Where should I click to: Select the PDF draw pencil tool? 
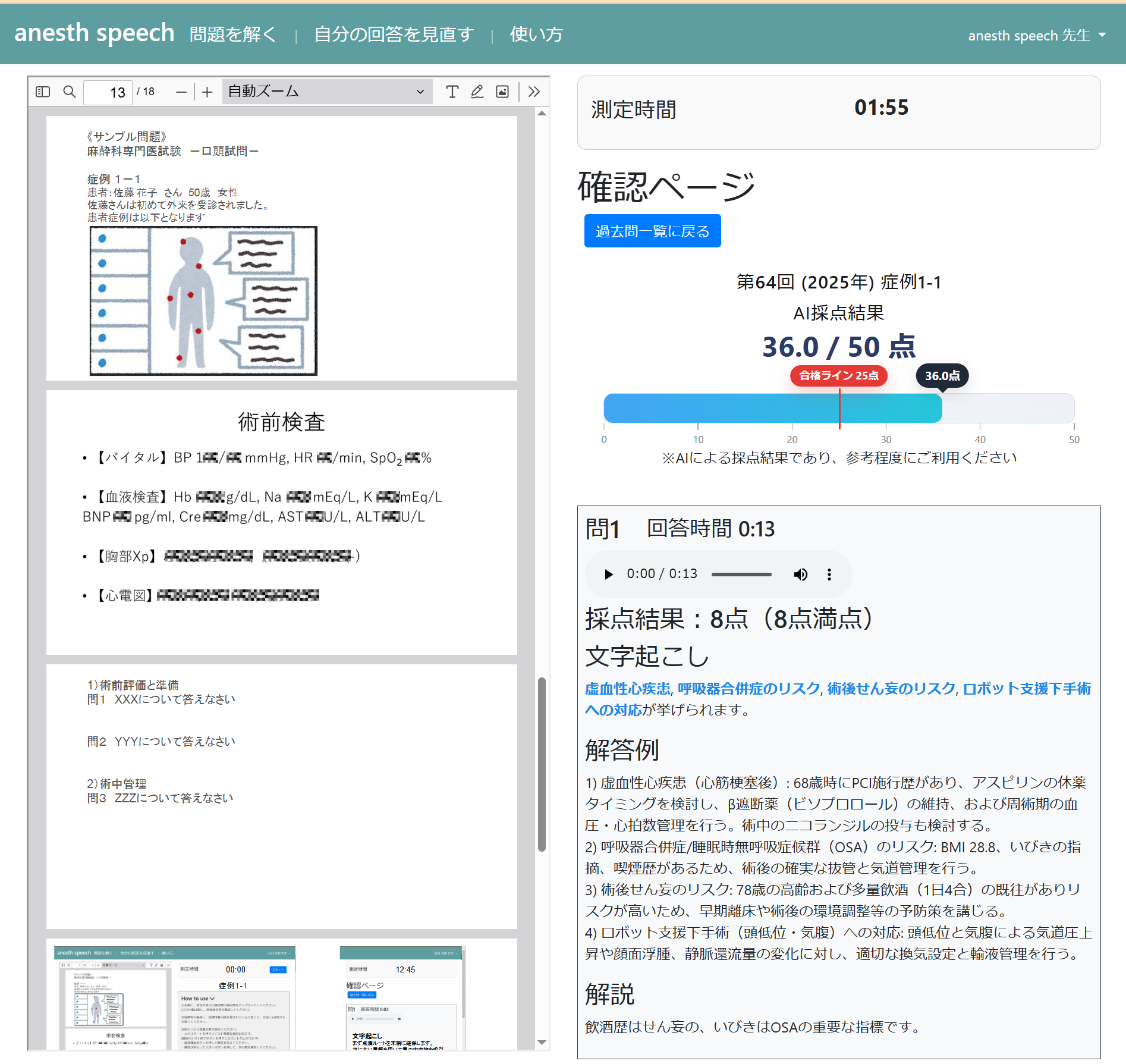477,92
